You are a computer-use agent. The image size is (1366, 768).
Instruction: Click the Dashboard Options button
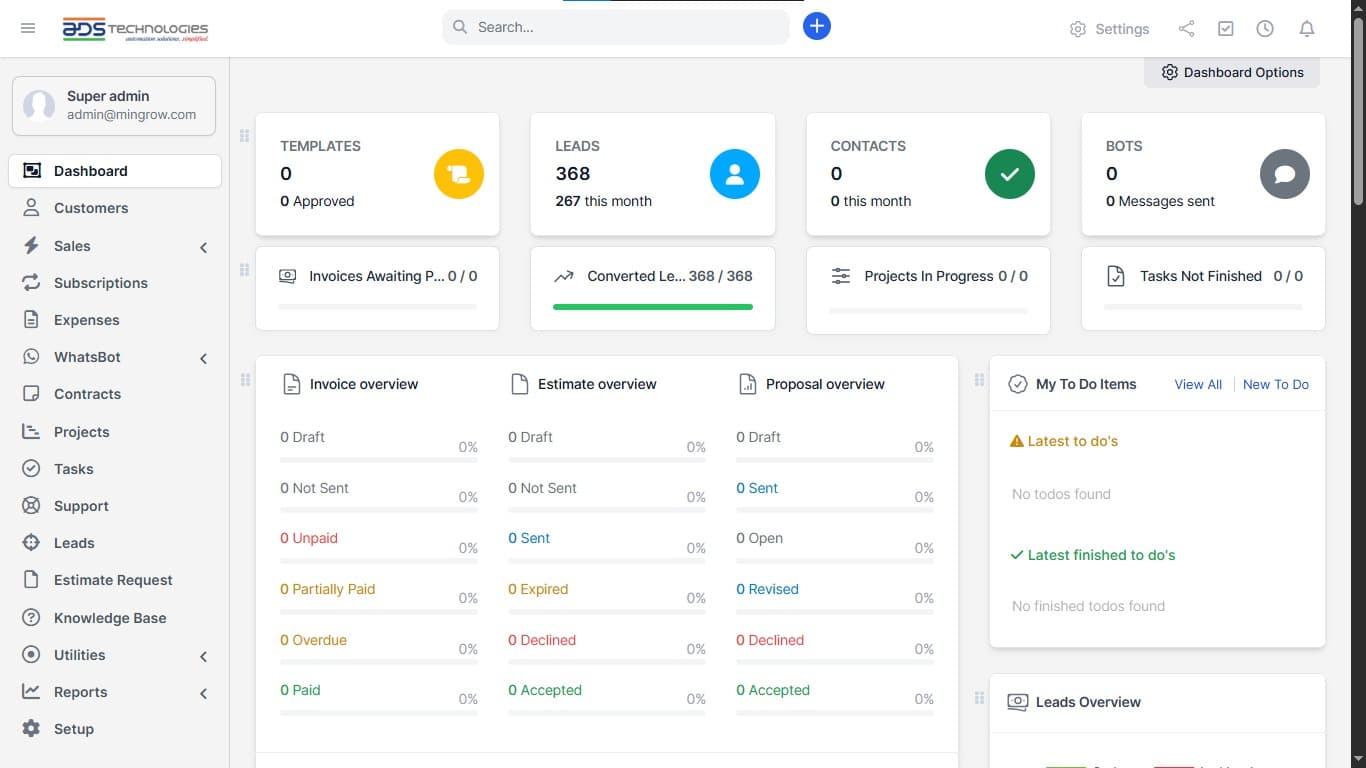tap(1232, 72)
